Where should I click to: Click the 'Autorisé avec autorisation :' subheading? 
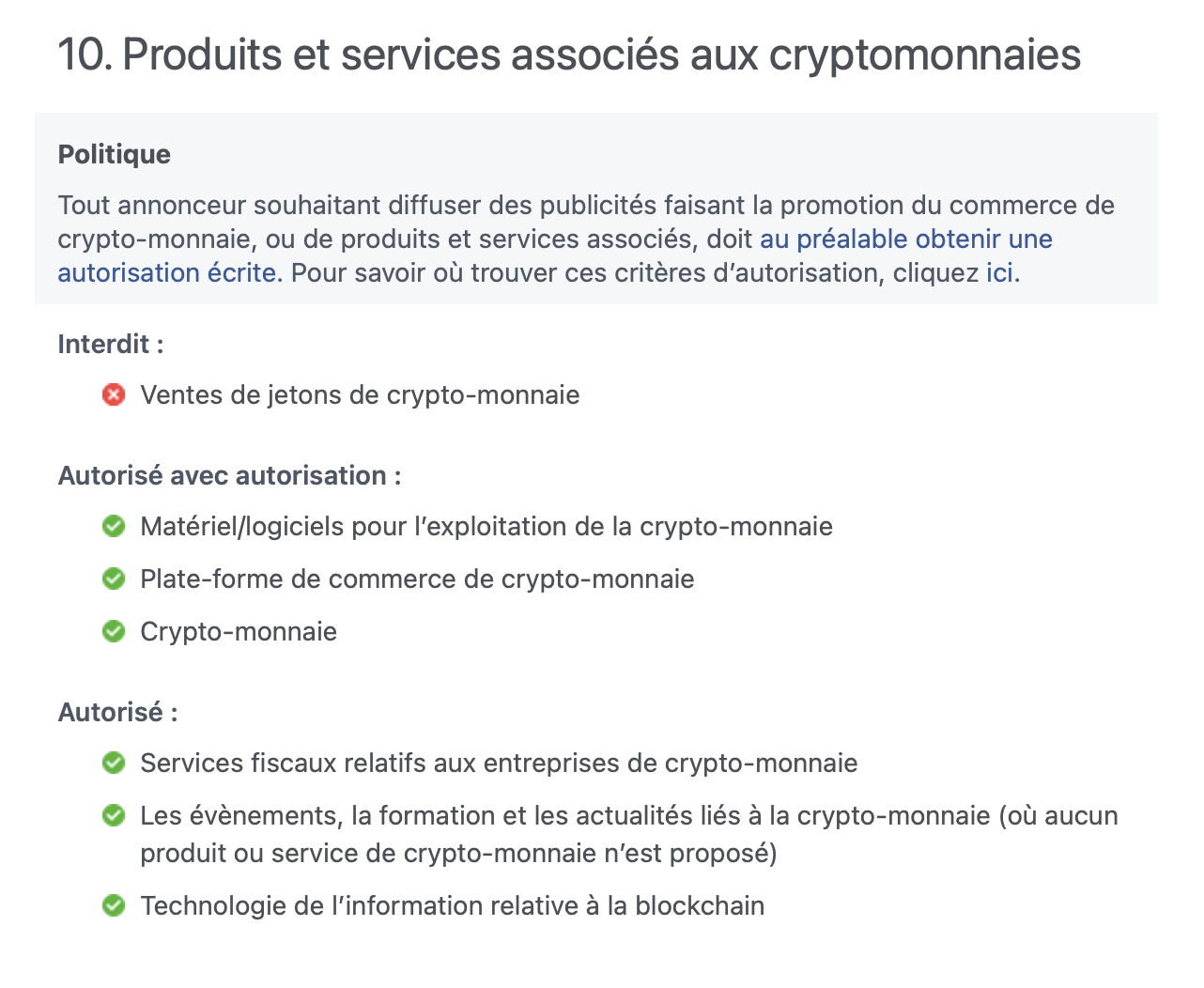[229, 475]
